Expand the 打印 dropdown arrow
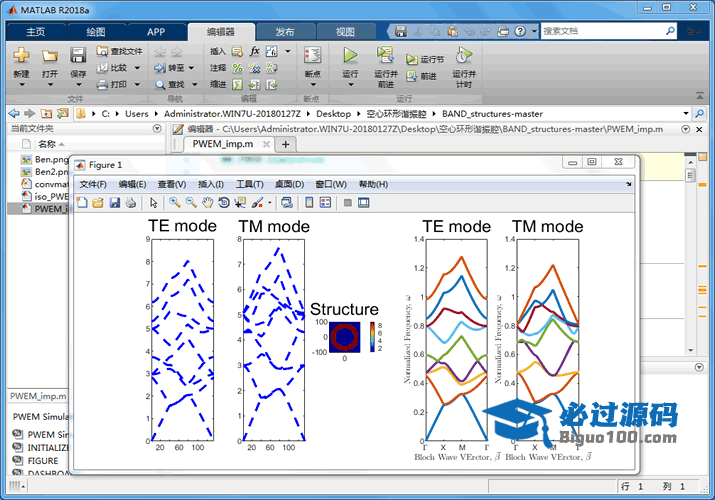The image size is (715, 500). point(137,84)
